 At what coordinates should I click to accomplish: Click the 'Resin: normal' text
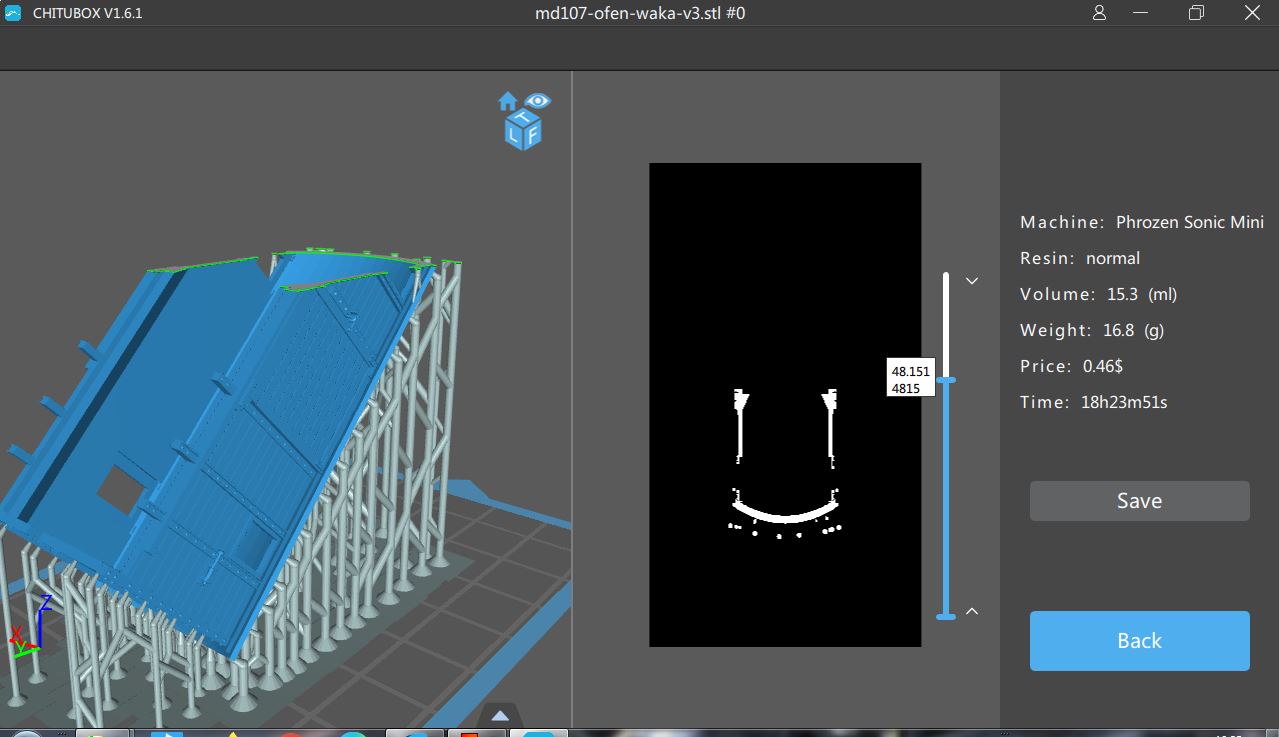pos(1080,258)
